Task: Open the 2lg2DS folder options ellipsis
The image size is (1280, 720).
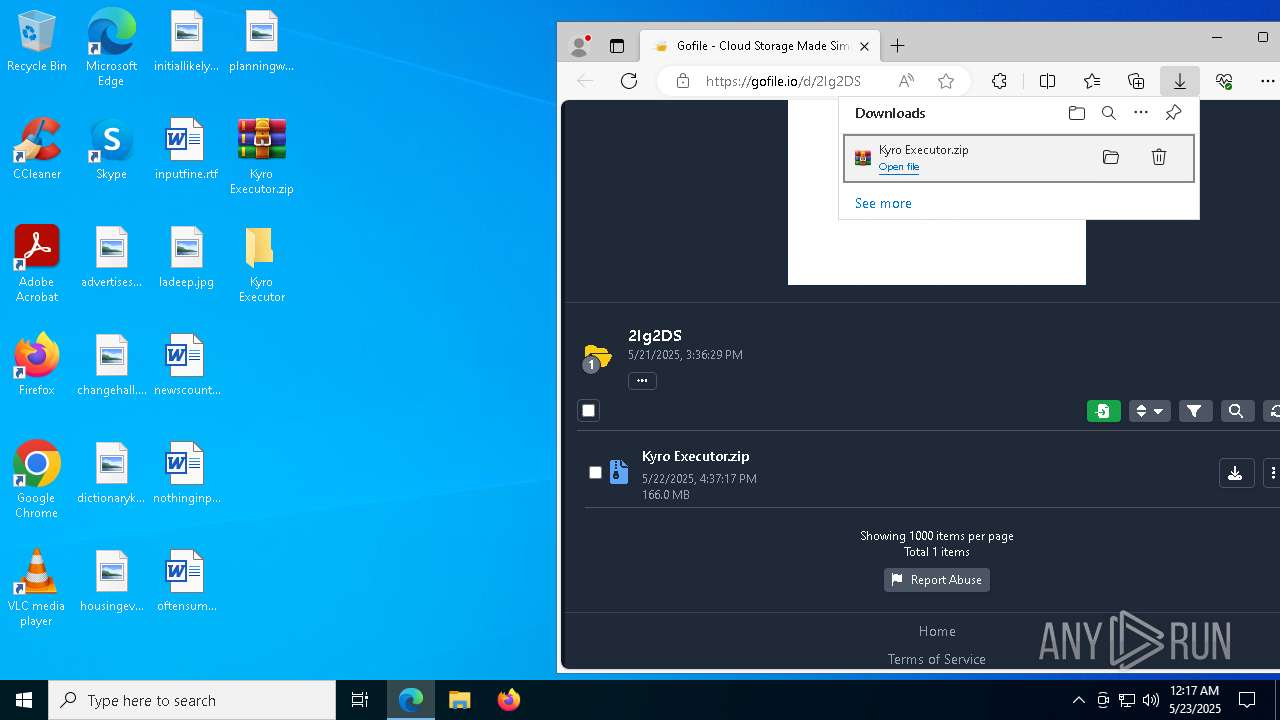Action: (x=642, y=380)
